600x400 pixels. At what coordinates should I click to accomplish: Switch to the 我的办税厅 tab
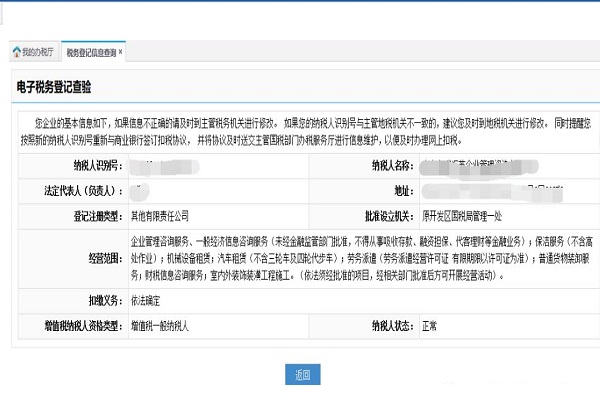click(37, 51)
